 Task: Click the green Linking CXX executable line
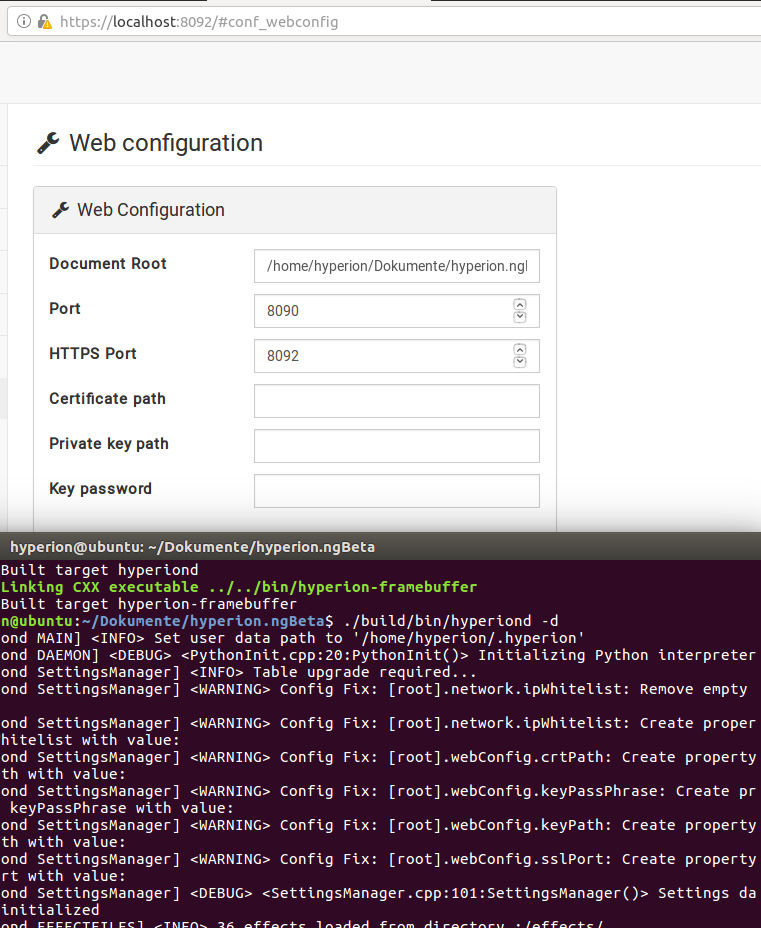click(x=238, y=587)
